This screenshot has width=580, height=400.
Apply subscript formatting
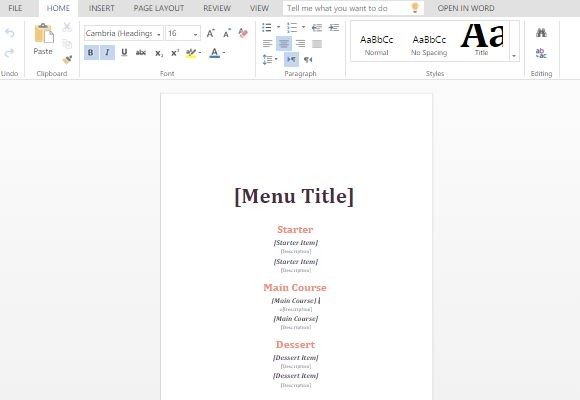159,53
